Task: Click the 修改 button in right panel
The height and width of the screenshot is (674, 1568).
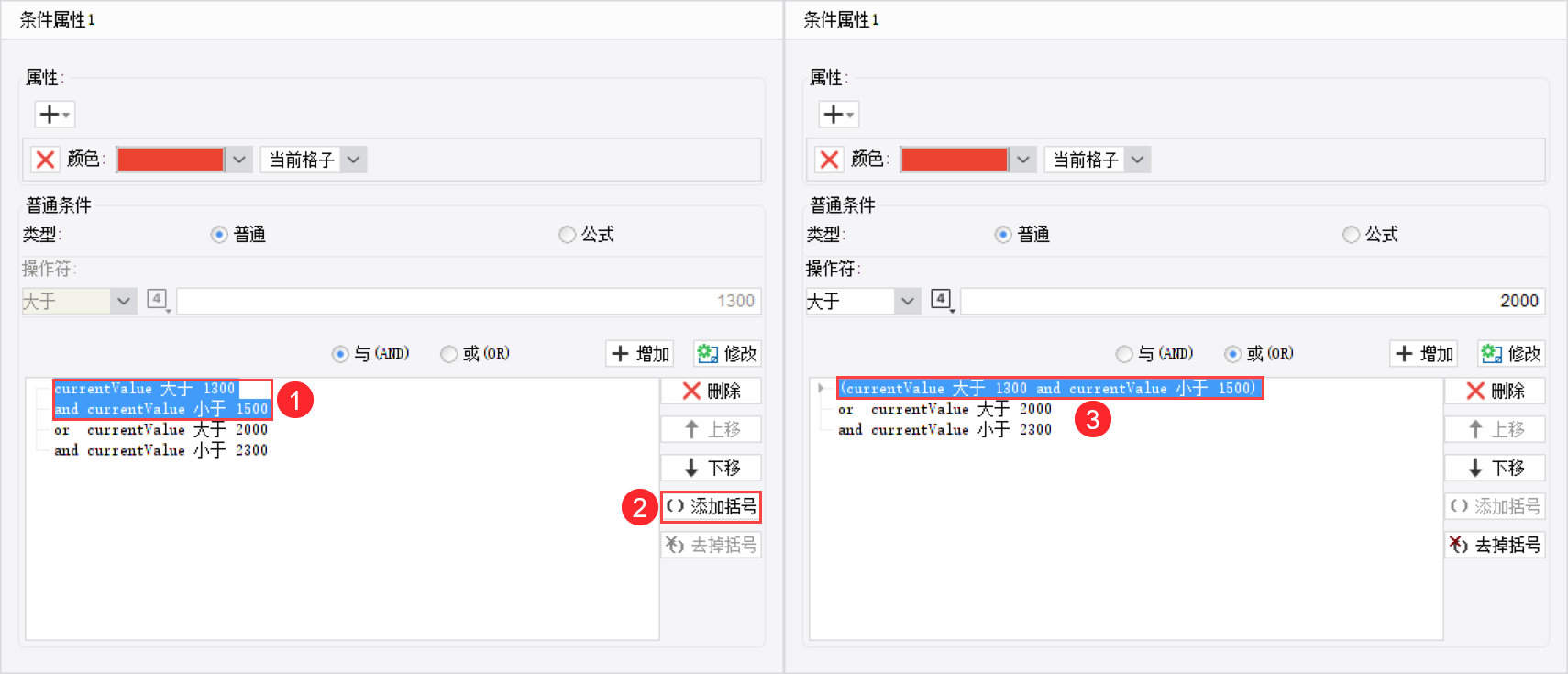Action: tap(1511, 354)
